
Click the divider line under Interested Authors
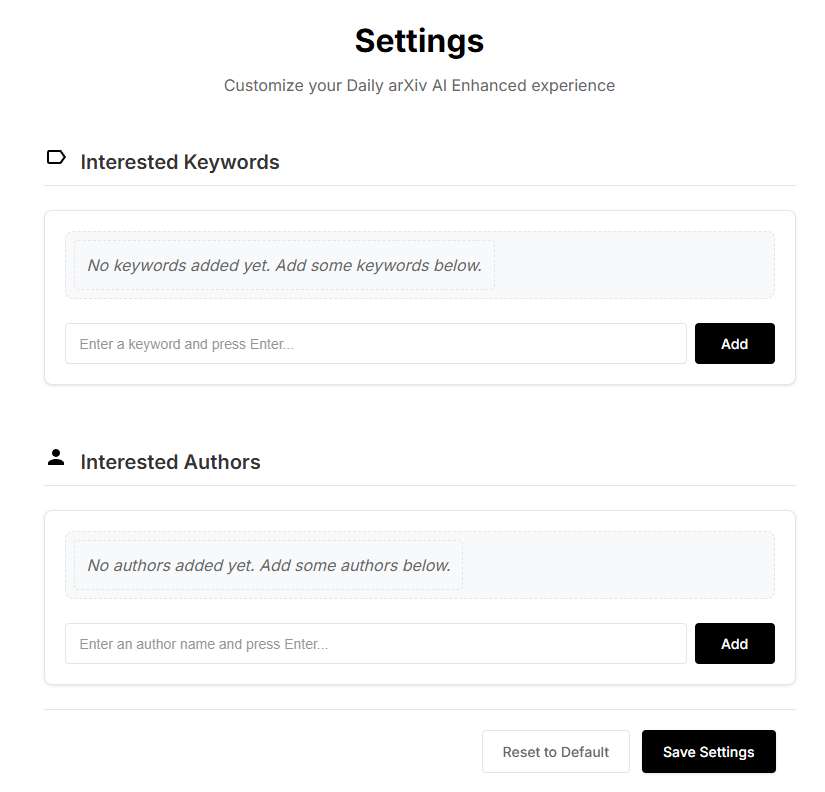[x=420, y=485]
